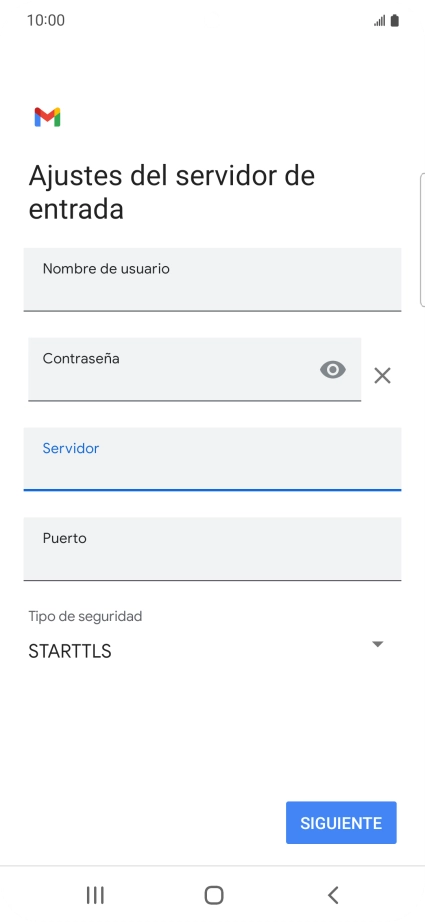The width and height of the screenshot is (425, 922).
Task: Tap the side edge panel handle
Action: click(422, 240)
